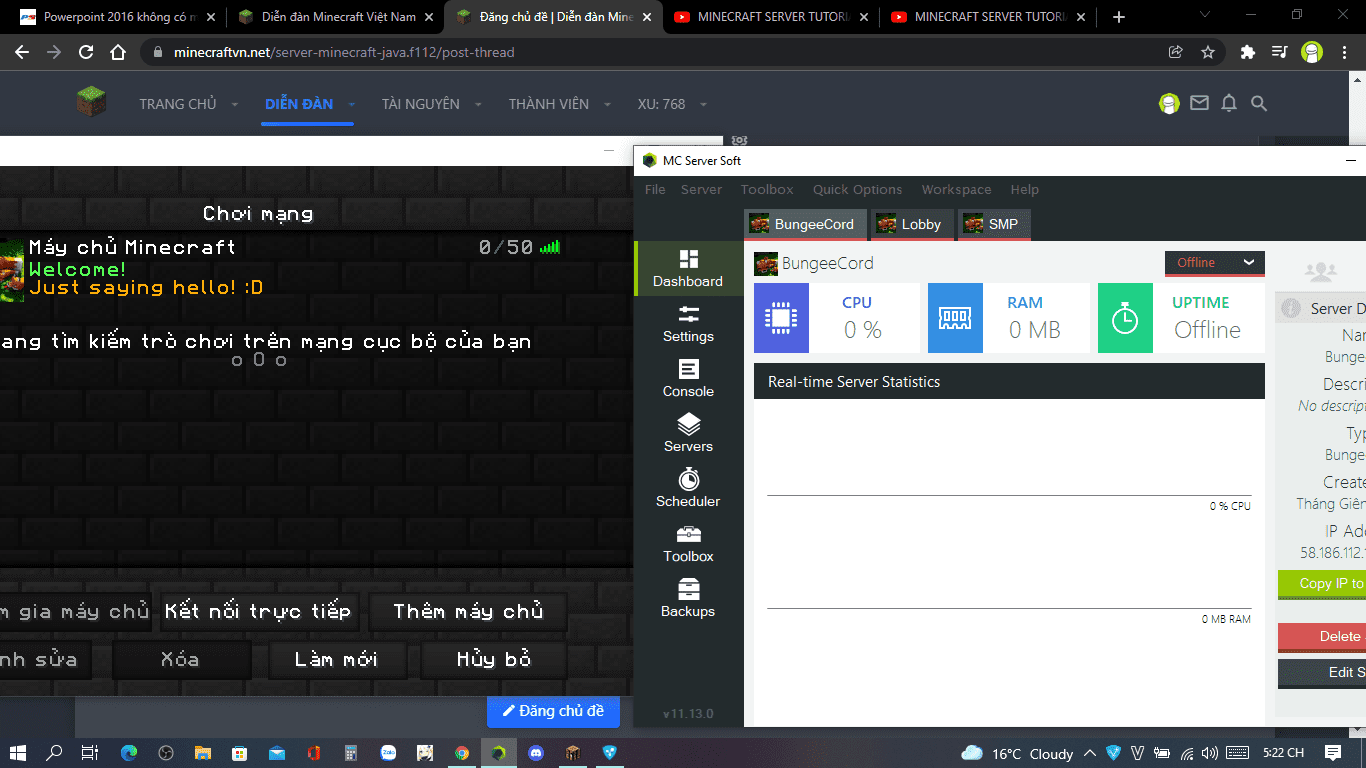Open the Settings sliders icon in sidebar
The width and height of the screenshot is (1366, 768).
click(689, 314)
